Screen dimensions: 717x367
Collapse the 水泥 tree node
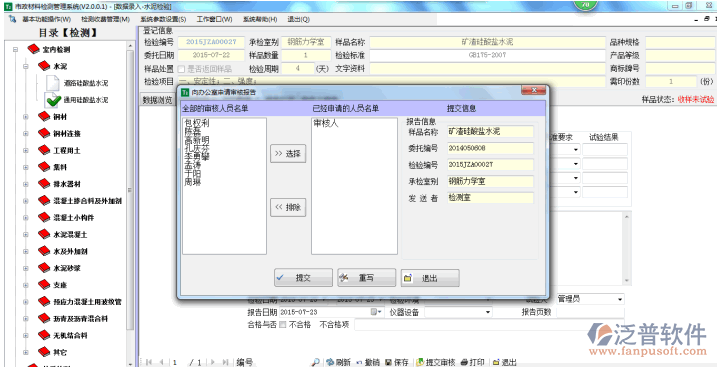[x=26, y=66]
